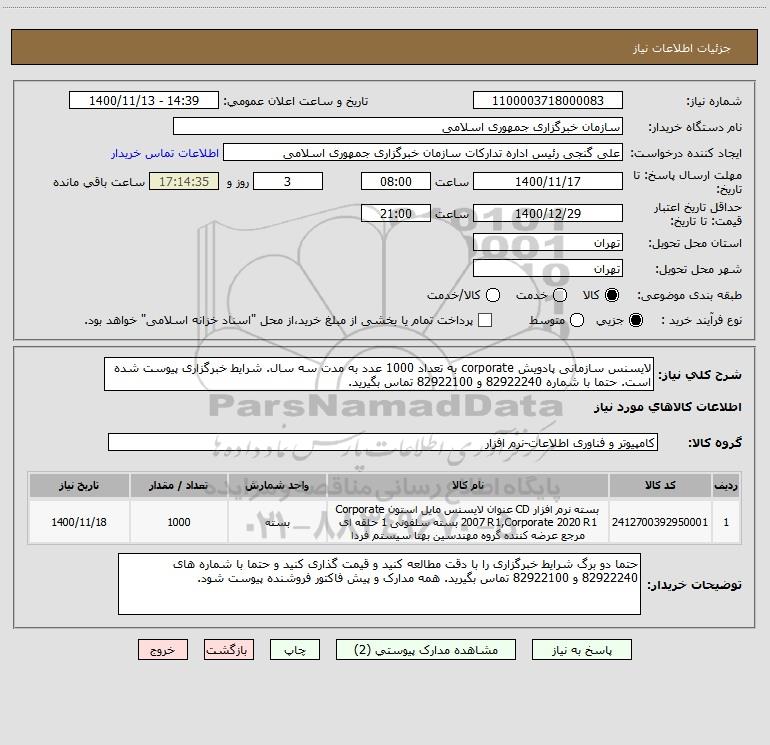Select the متوسط purchase type radio
This screenshot has width=770, height=745.
click(577, 320)
